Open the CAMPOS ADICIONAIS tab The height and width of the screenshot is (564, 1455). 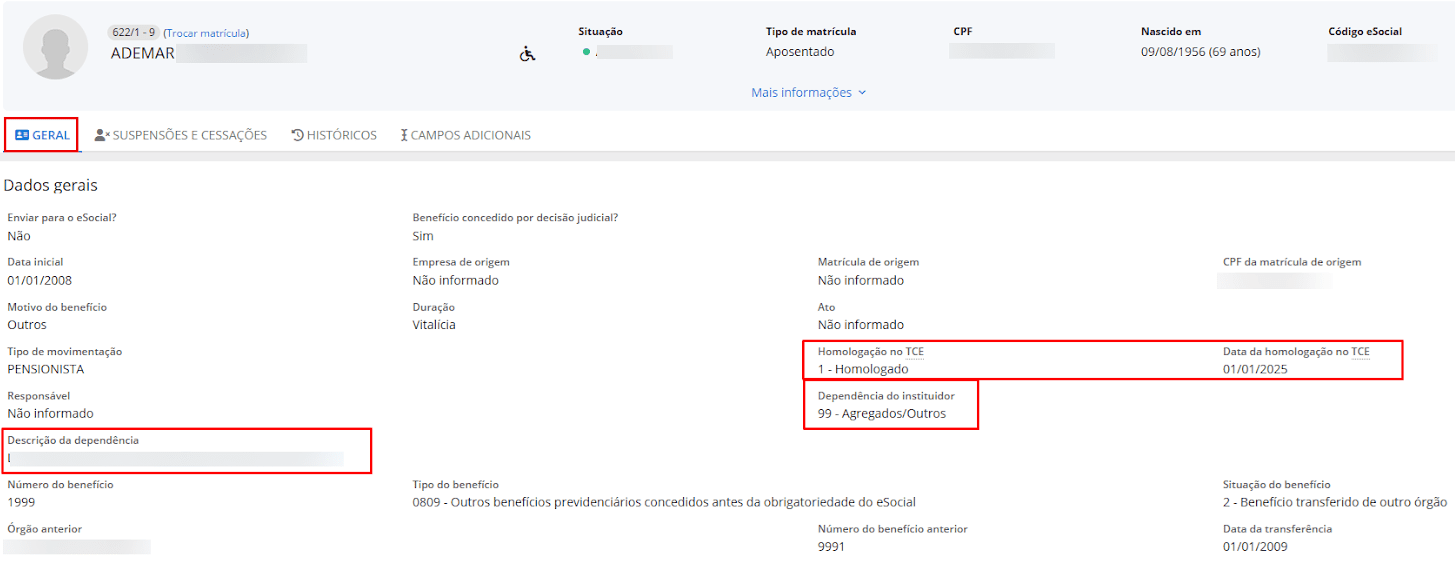point(465,135)
